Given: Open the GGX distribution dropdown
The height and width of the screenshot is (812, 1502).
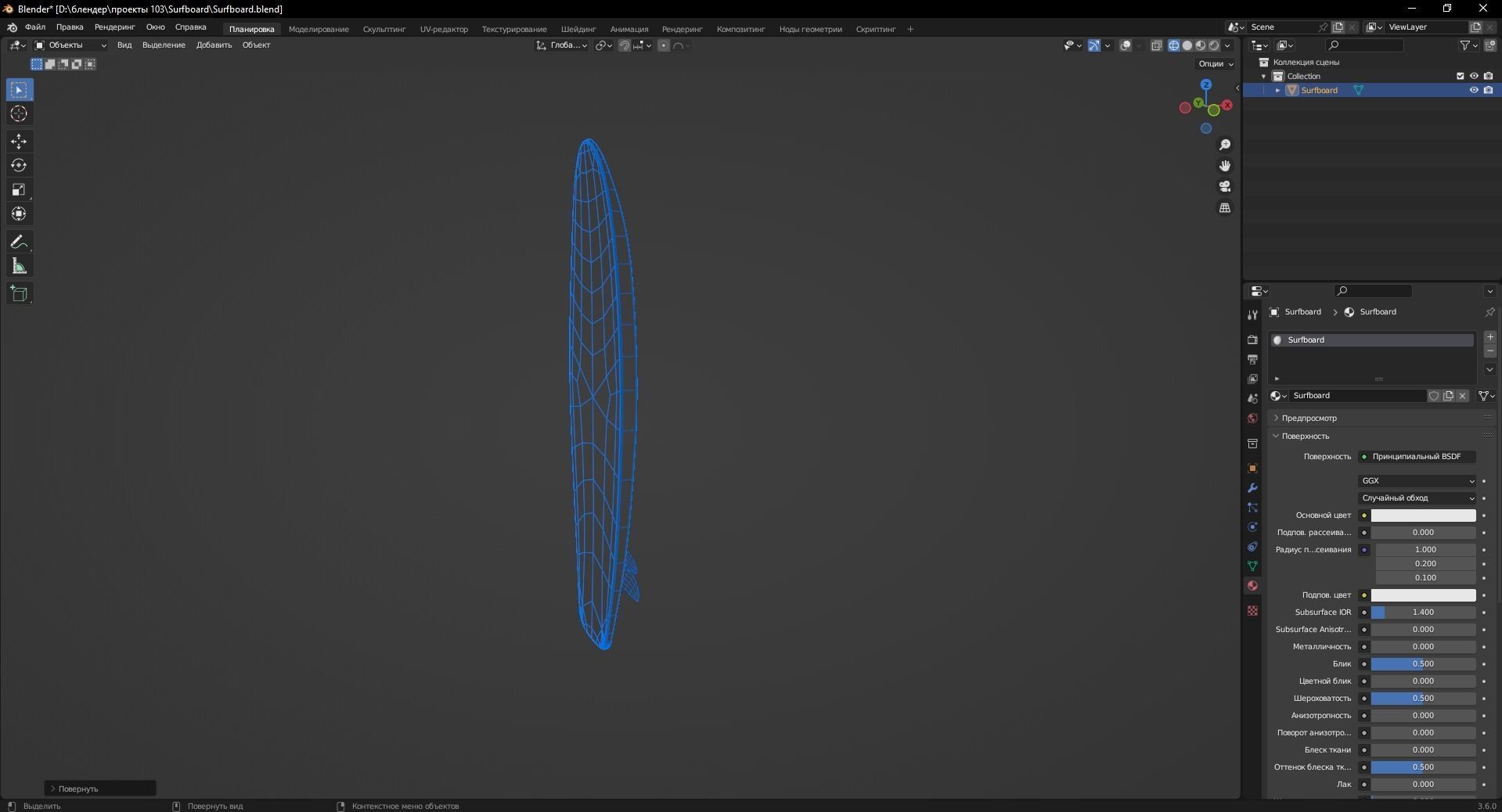Looking at the screenshot, I should point(1417,481).
